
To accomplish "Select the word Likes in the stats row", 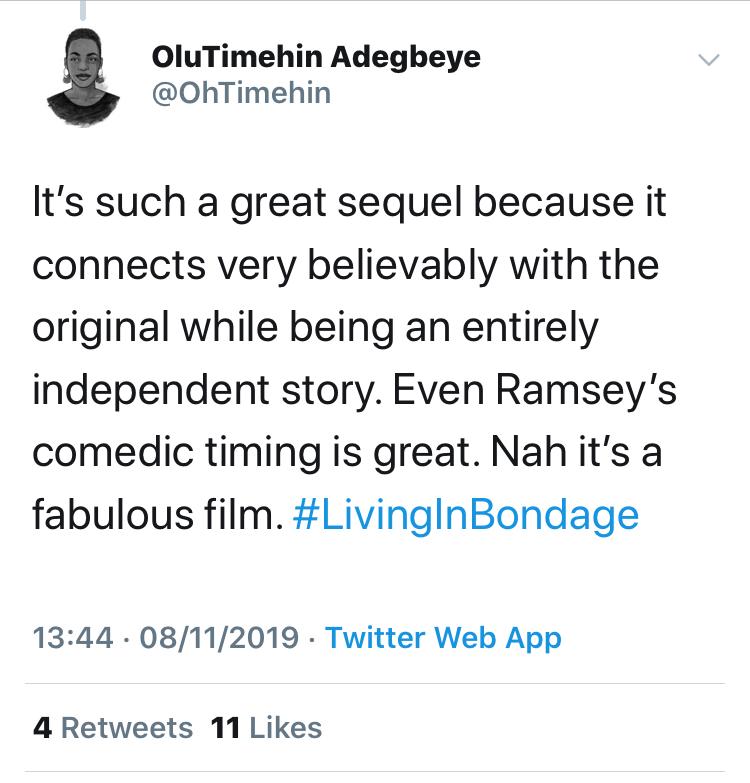I will (x=286, y=727).
